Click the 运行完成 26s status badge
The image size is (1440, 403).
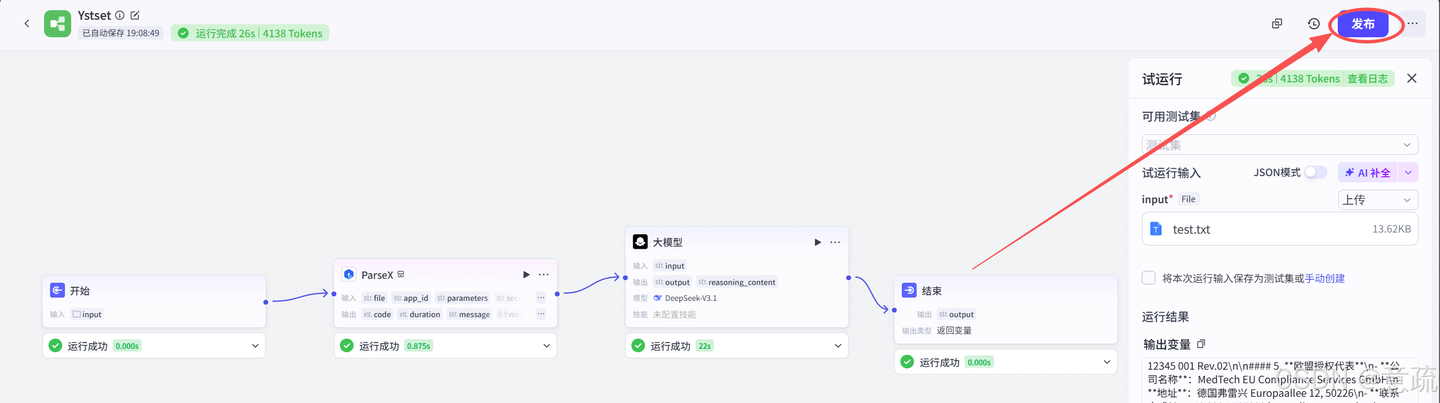tap(250, 33)
